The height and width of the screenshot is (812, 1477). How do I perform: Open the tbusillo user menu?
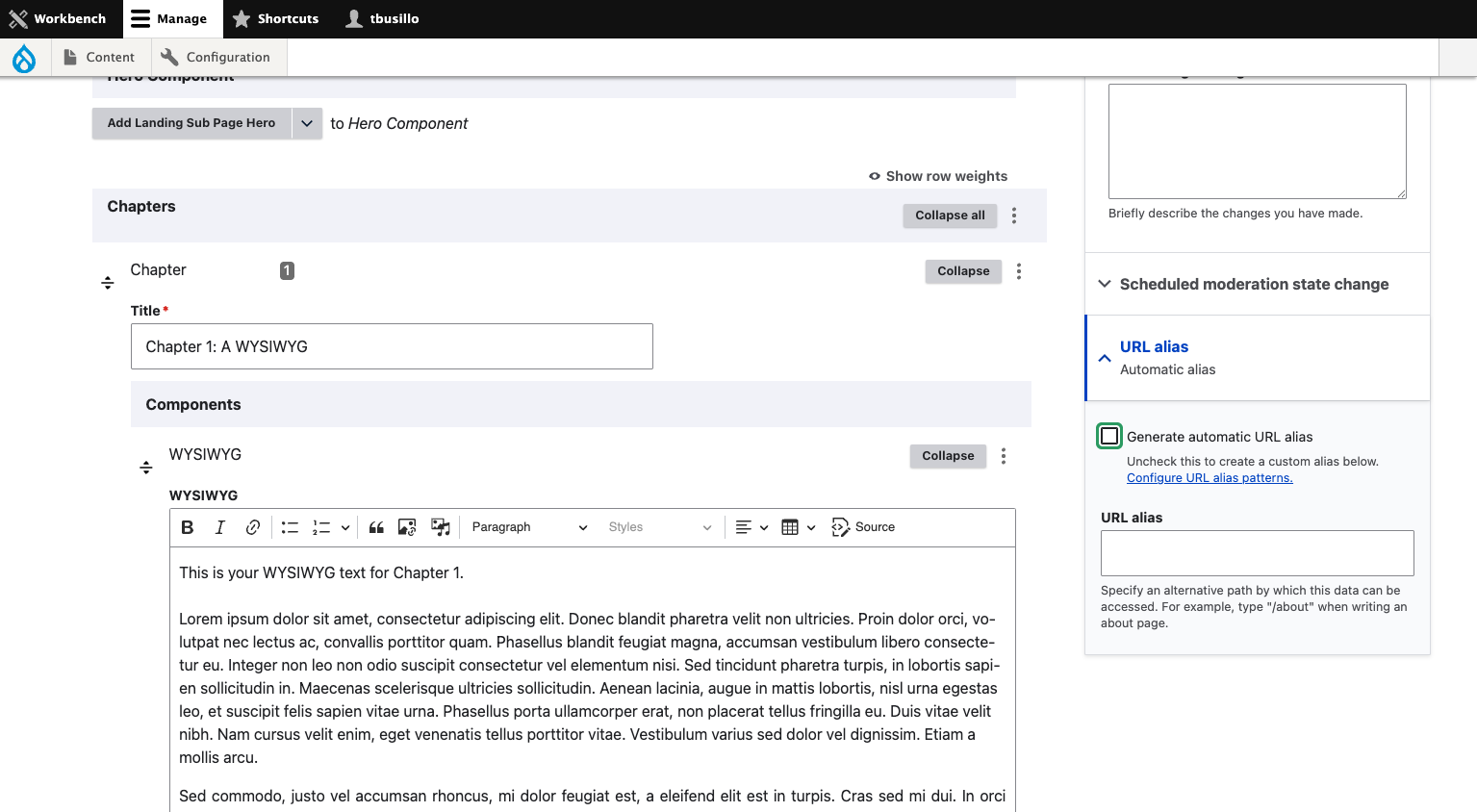tap(383, 19)
